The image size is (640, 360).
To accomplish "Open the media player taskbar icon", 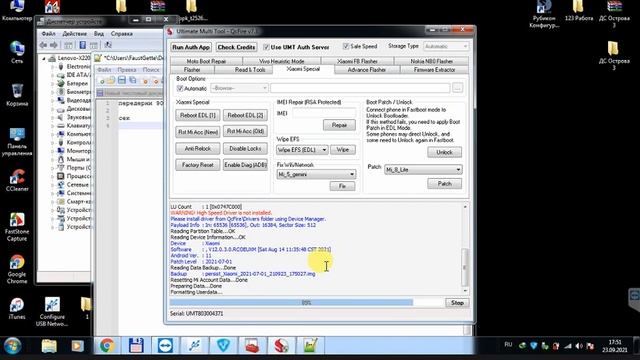I will pos(77,346).
